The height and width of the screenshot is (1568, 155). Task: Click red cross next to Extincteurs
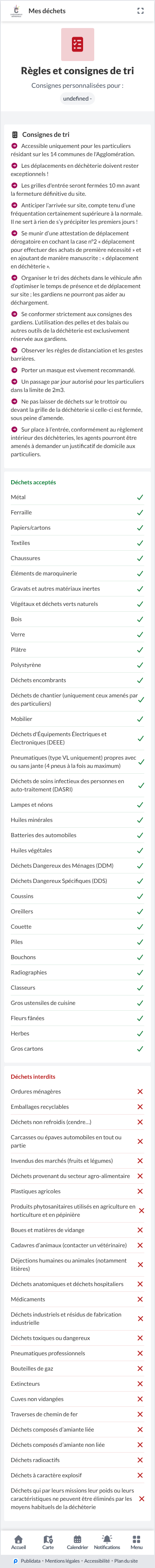140,1384
